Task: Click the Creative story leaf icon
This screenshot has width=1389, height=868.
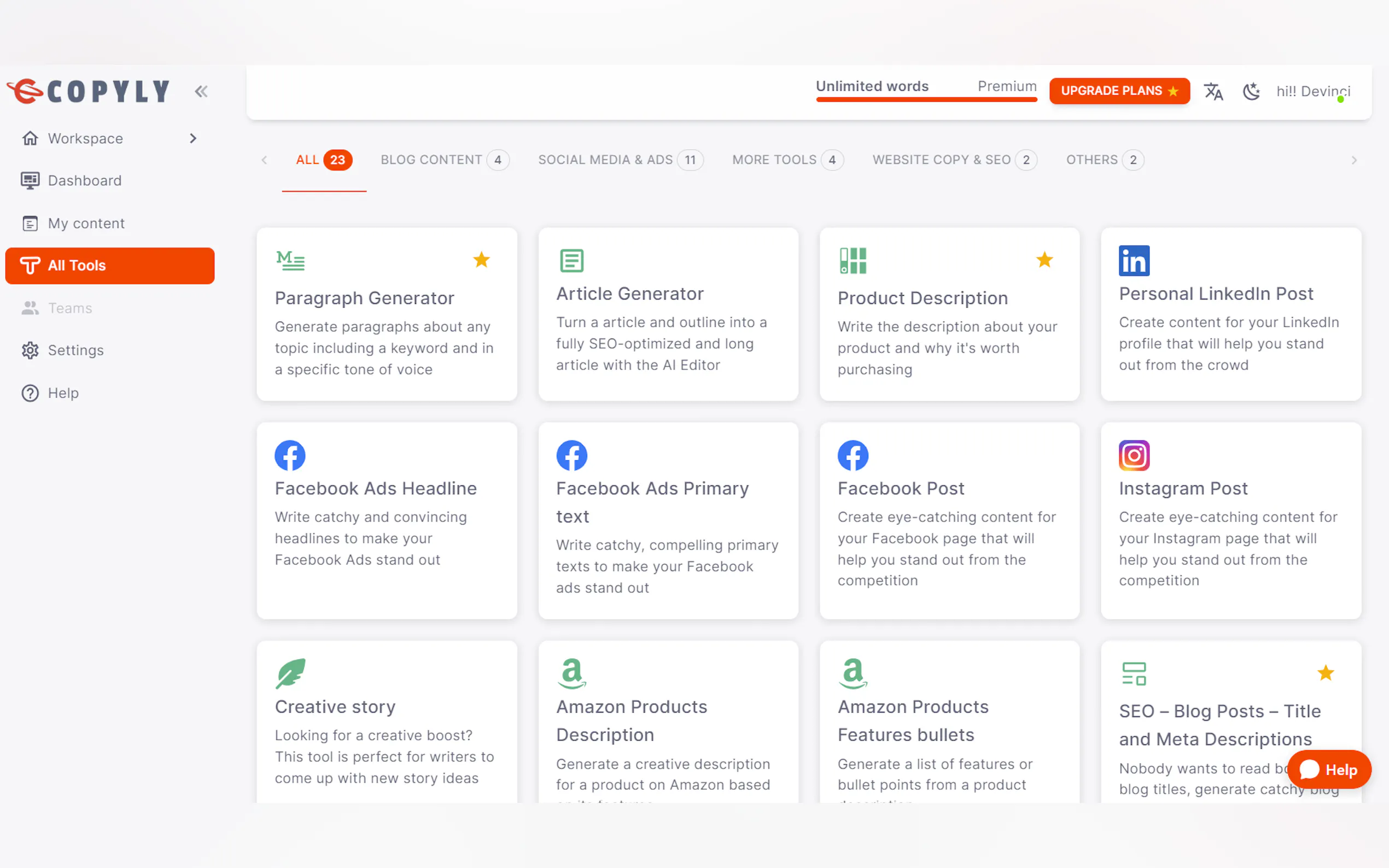Action: click(x=289, y=673)
